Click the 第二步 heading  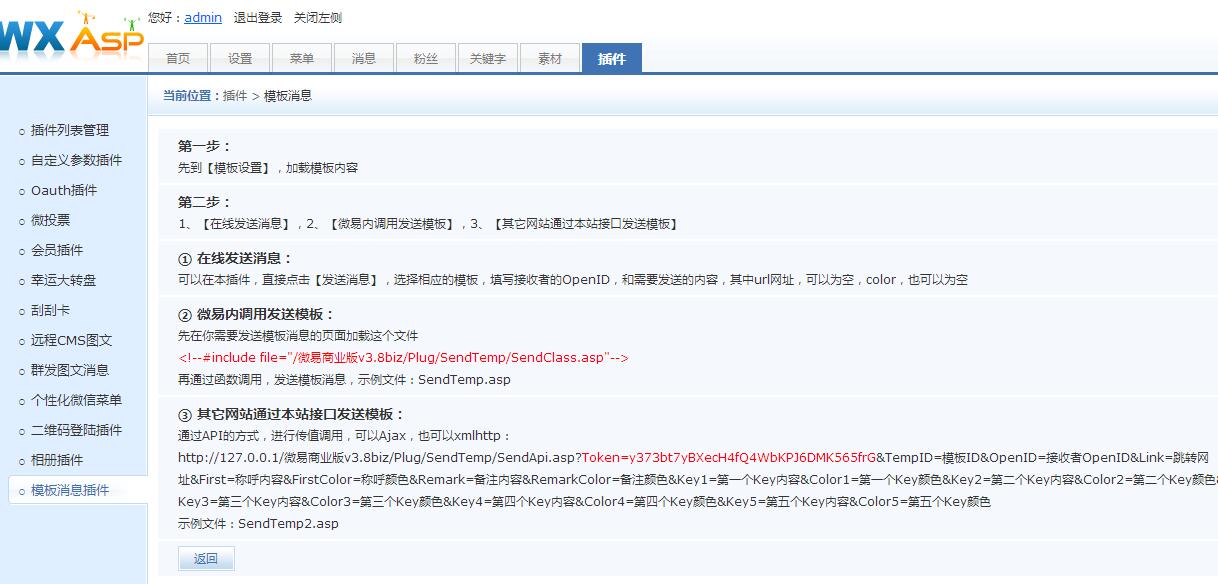click(x=205, y=202)
